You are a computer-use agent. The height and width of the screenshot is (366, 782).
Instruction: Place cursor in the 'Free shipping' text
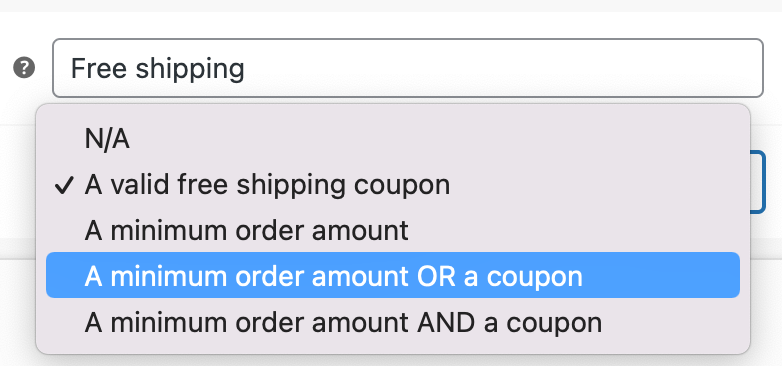tap(158, 69)
